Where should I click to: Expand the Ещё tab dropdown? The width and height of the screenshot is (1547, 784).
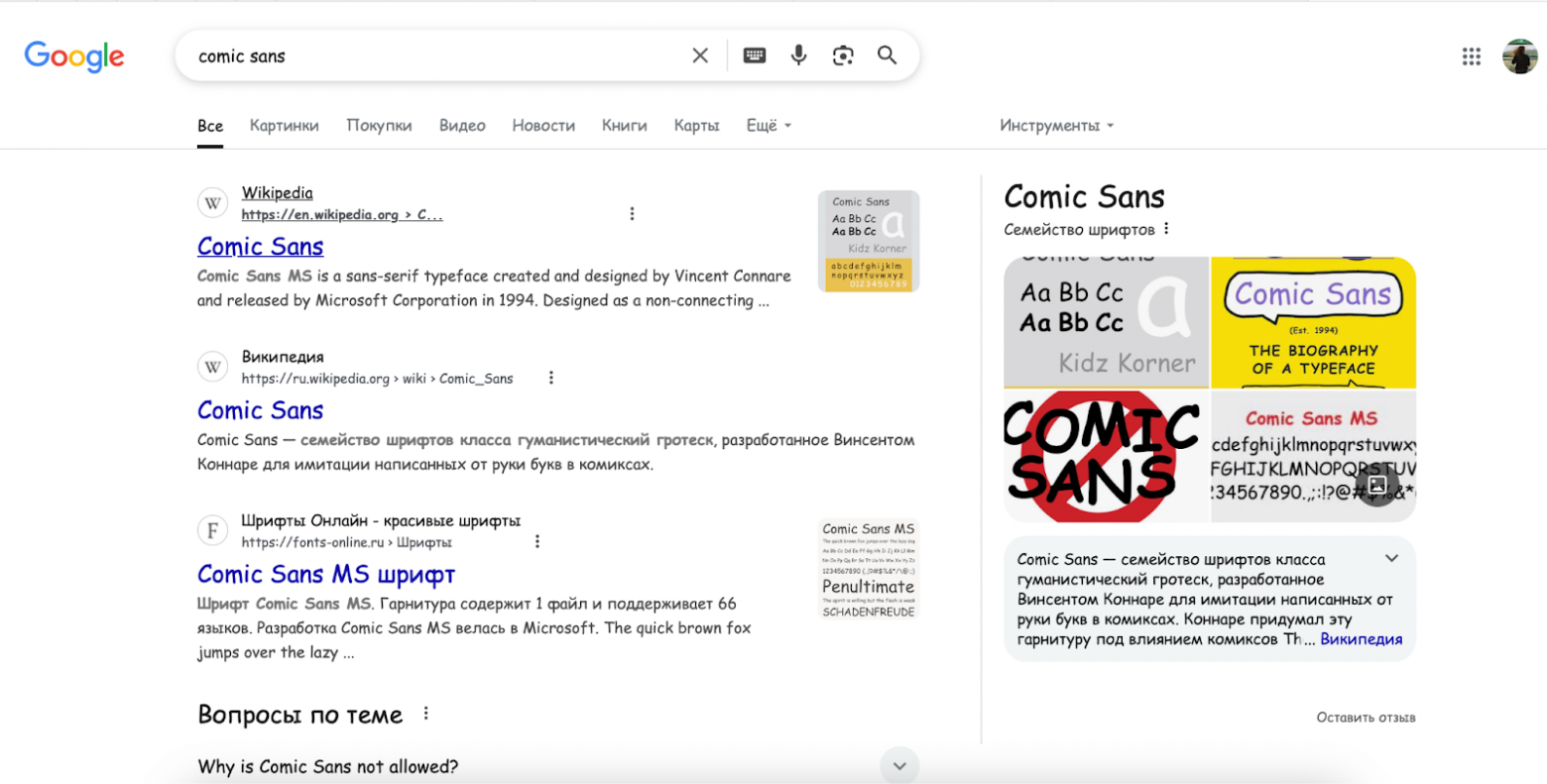click(x=769, y=125)
